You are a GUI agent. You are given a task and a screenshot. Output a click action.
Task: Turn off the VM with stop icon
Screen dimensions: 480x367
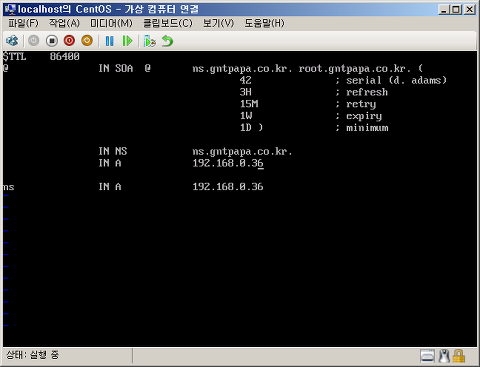(x=52, y=41)
